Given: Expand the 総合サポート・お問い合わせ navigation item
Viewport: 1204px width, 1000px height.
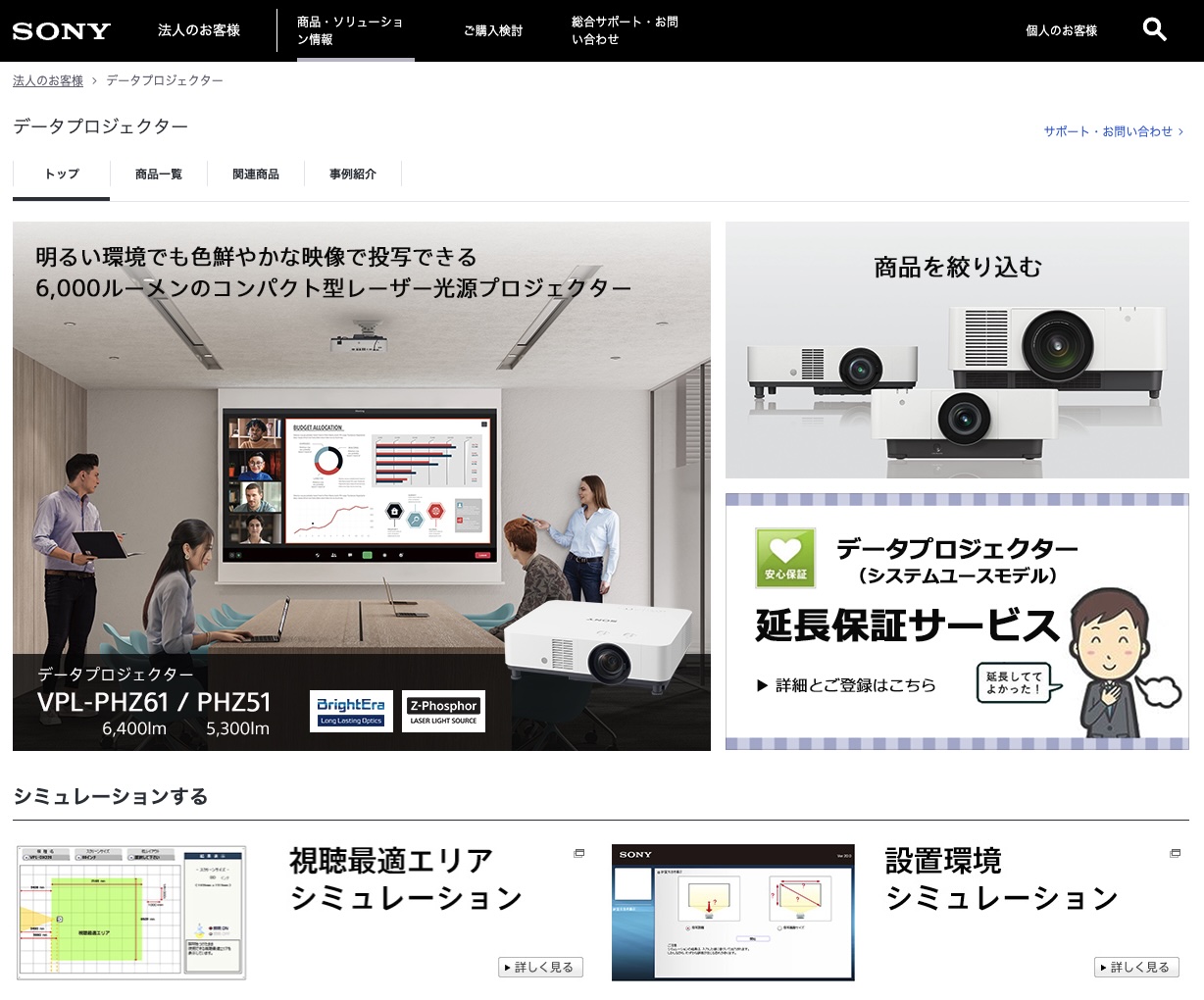Looking at the screenshot, I should [x=625, y=30].
